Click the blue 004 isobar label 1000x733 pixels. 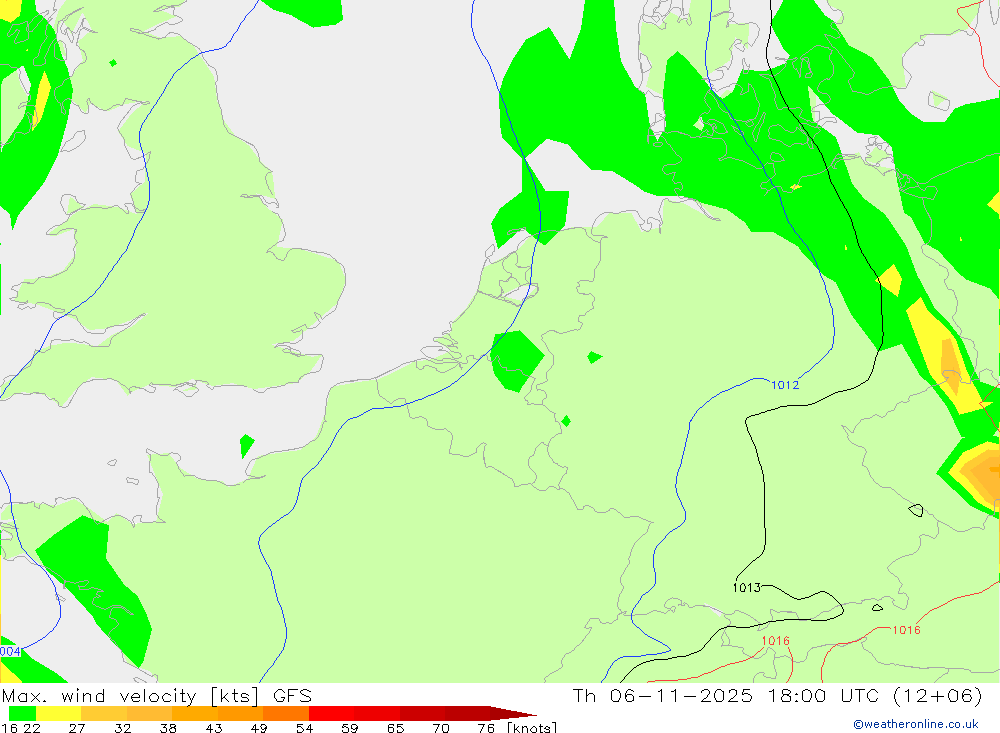coord(10,651)
